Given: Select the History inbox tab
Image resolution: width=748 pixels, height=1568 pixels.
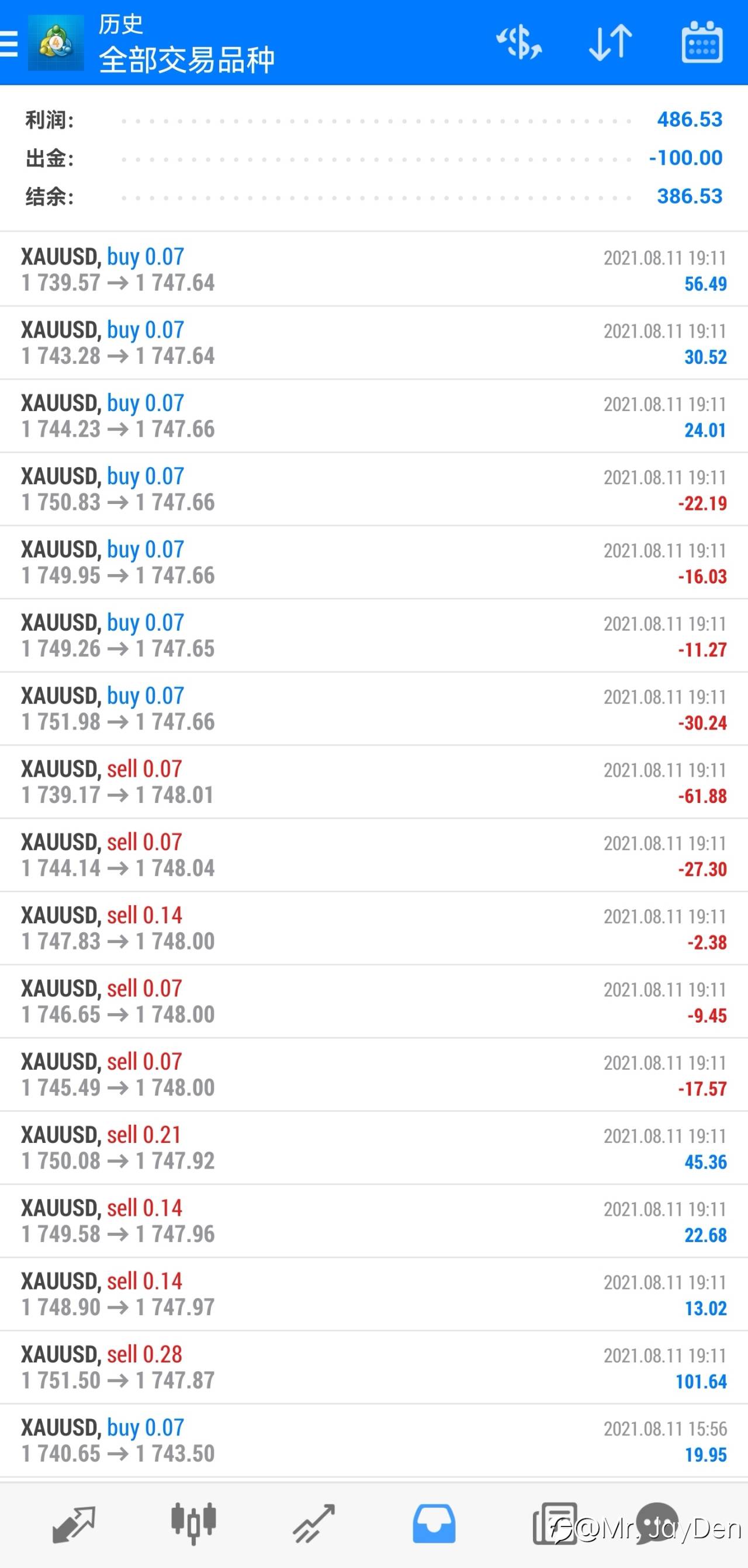Looking at the screenshot, I should (434, 1525).
